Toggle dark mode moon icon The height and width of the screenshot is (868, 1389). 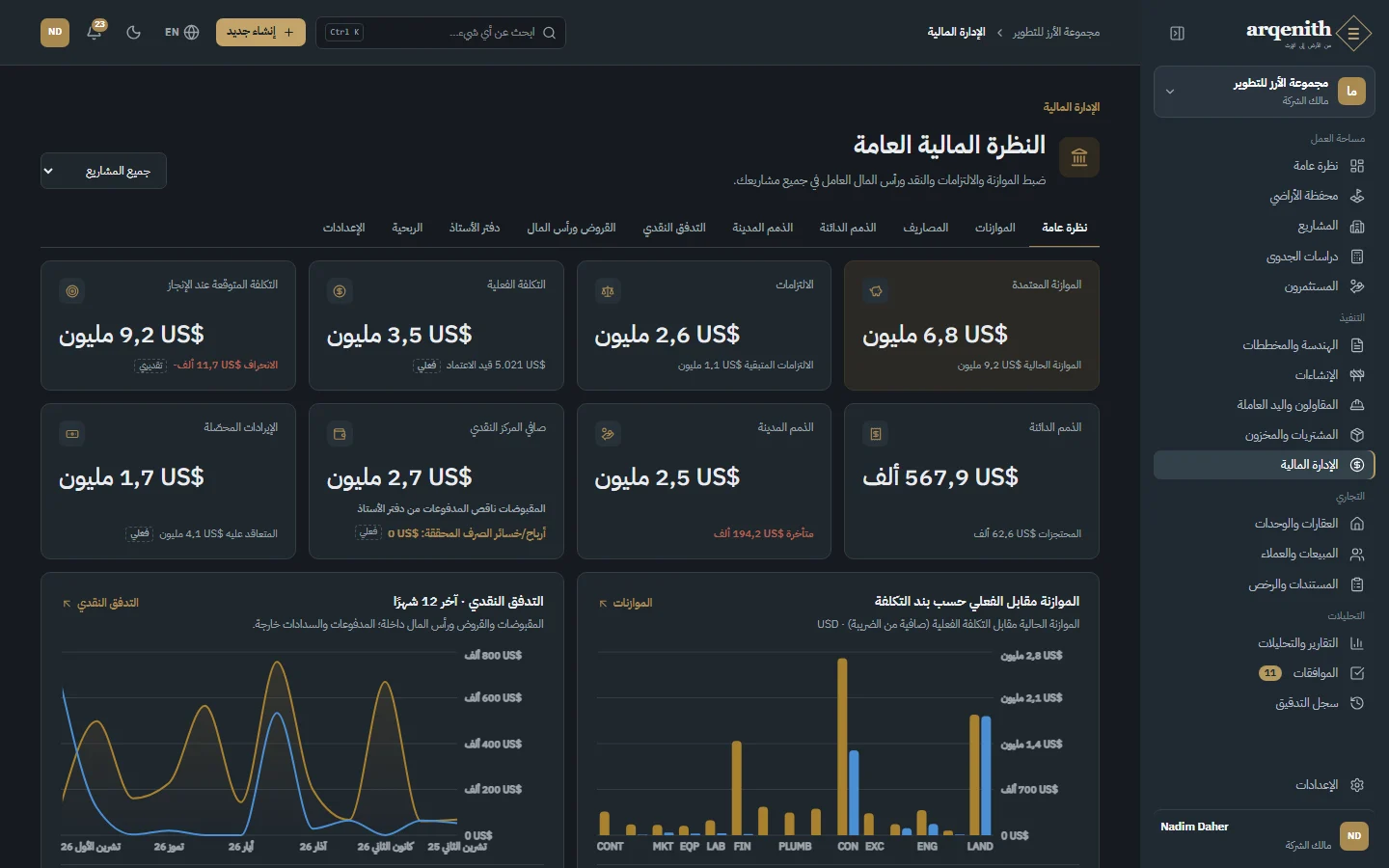pos(134,32)
